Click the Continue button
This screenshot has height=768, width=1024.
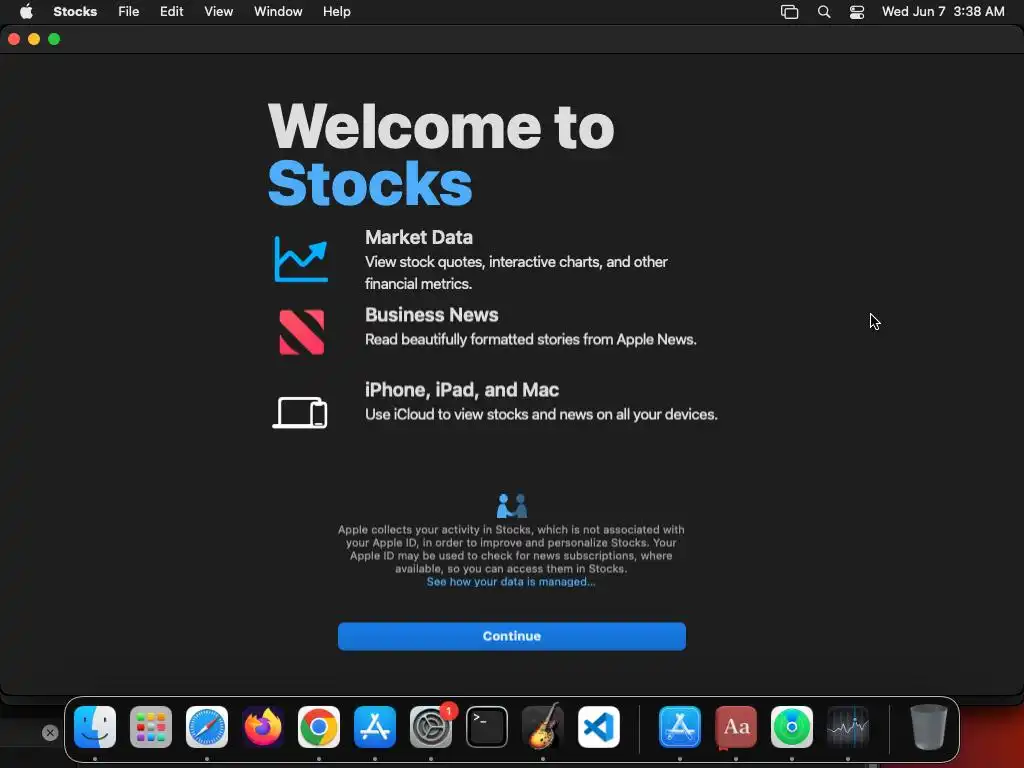(511, 636)
